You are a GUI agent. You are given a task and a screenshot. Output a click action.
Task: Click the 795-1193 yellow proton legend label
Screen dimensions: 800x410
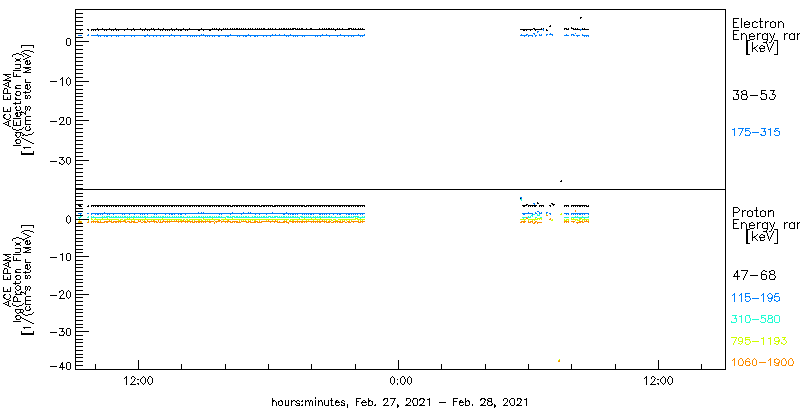(759, 341)
